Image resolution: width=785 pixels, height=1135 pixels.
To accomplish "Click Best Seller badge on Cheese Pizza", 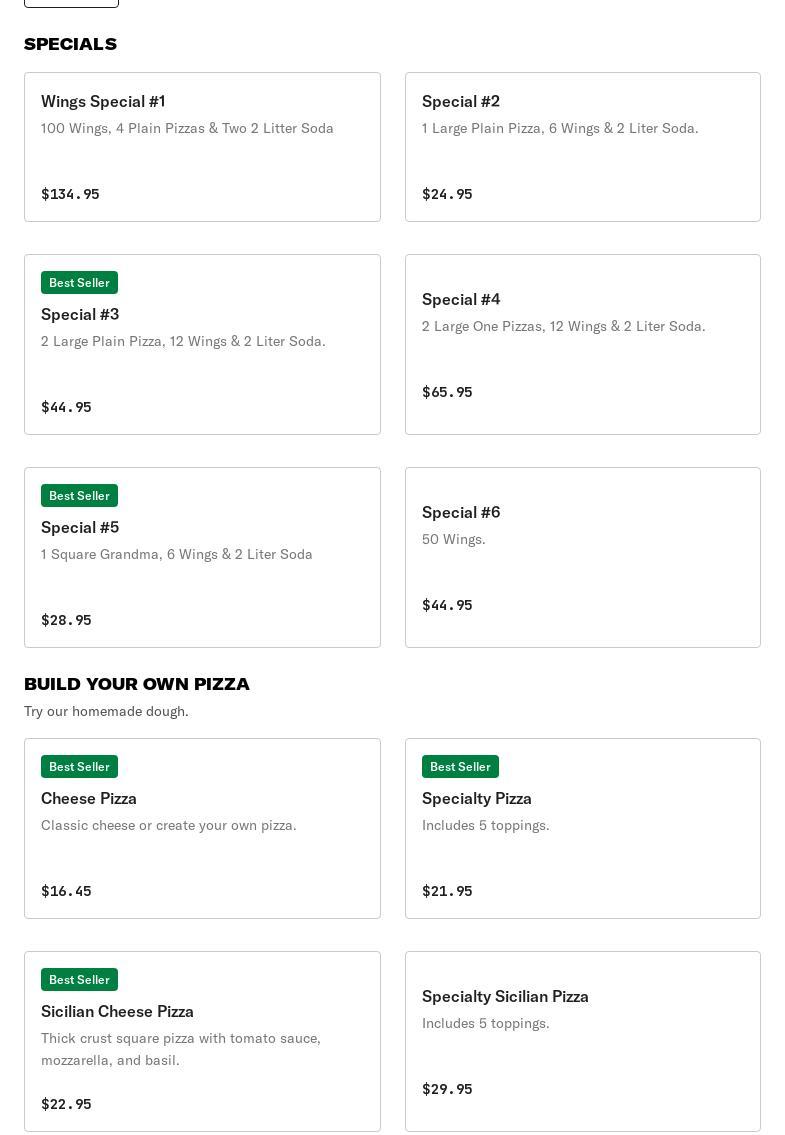I will 79,767.
